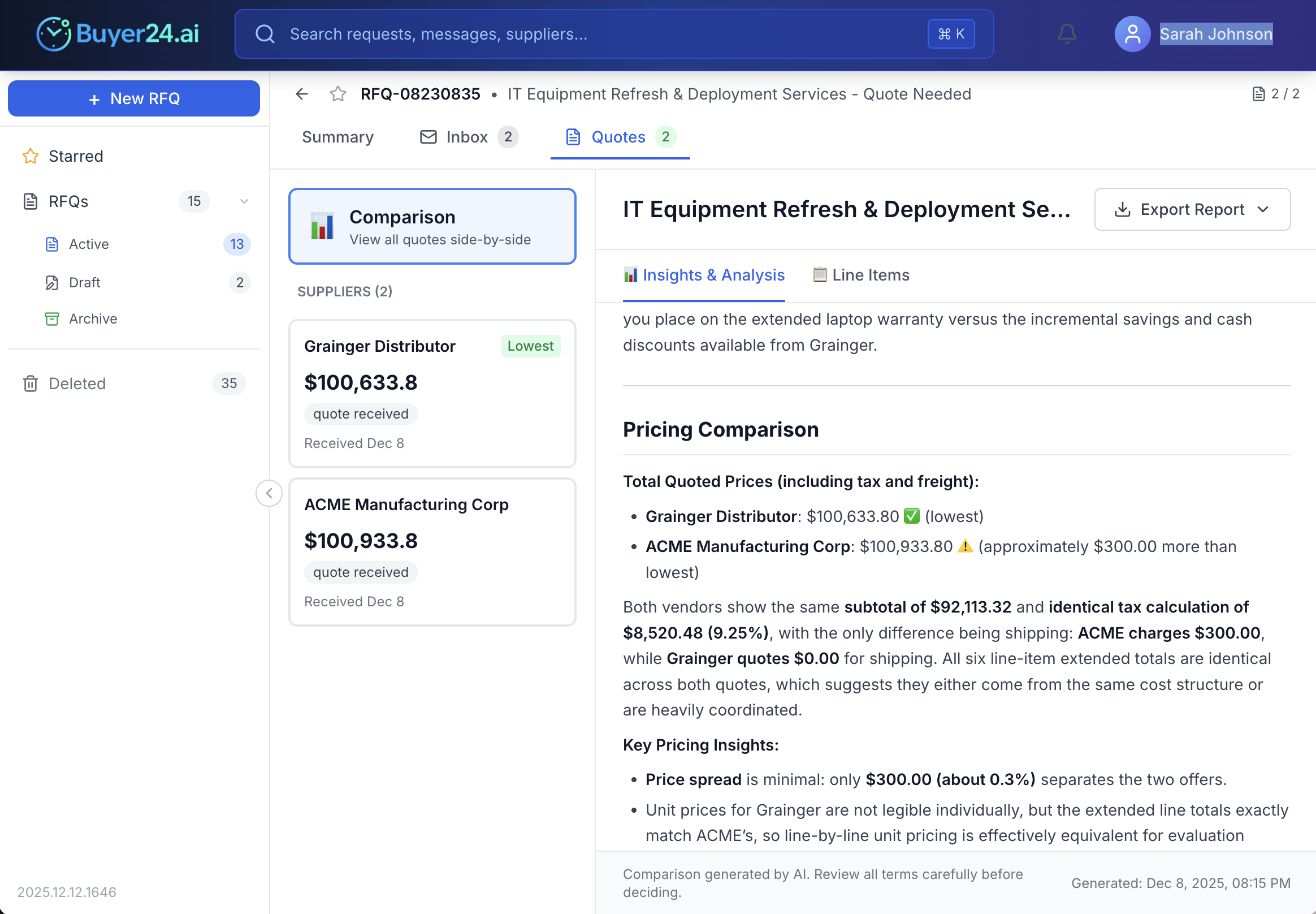Switch to the Inbox tab
This screenshot has height=914, width=1316.
tap(466, 137)
